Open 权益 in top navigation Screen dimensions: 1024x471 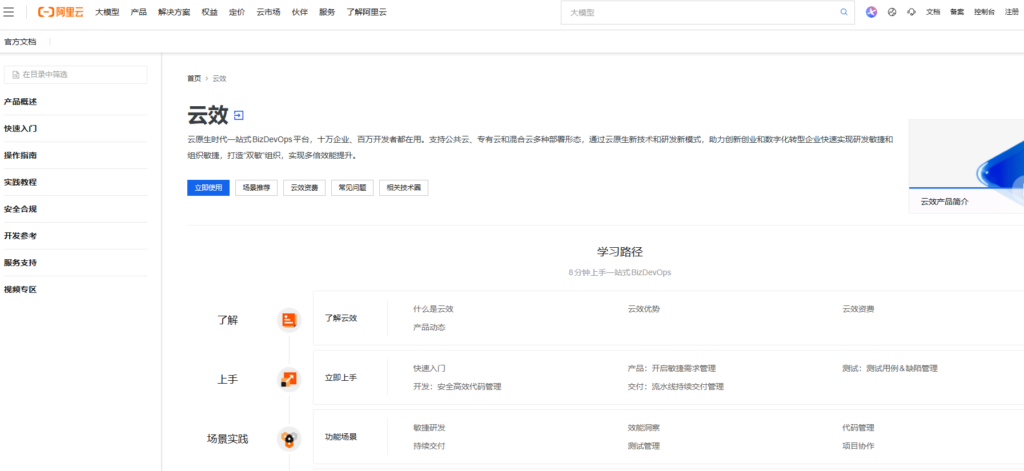pyautogui.click(x=210, y=12)
